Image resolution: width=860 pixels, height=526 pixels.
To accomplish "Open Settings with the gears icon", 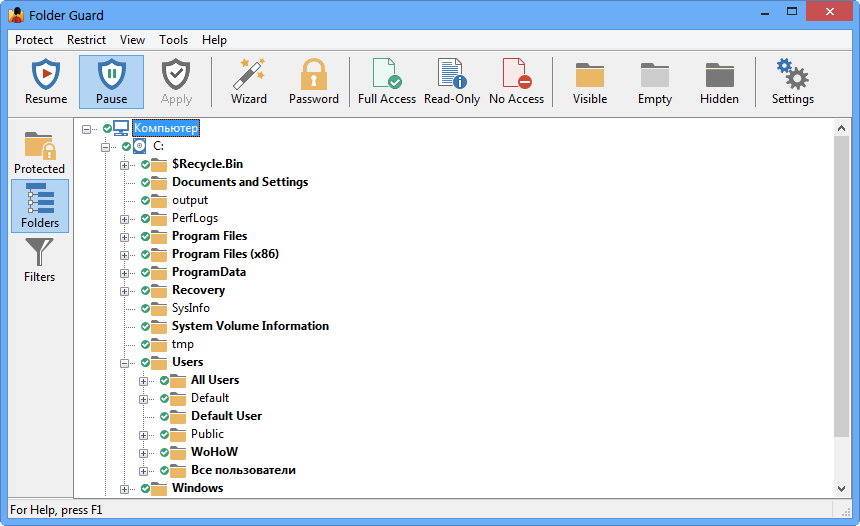I will 793,73.
